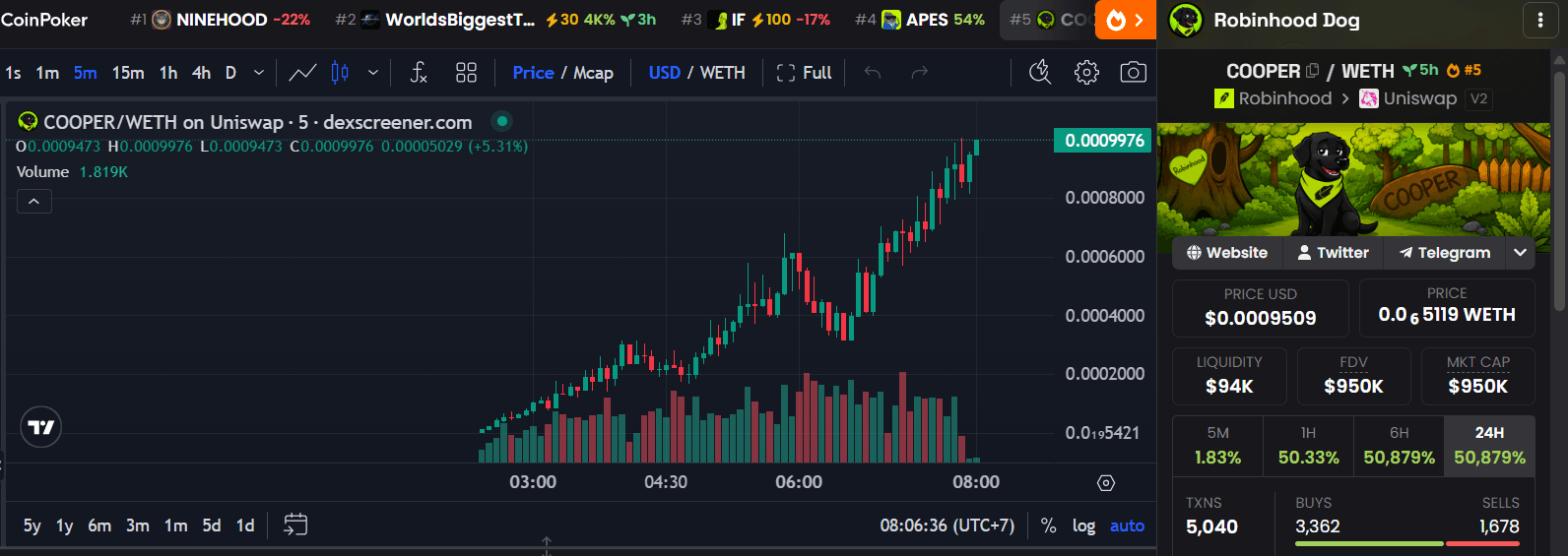The width and height of the screenshot is (1568, 556).
Task: Expand the timeframe dropdown arrow
Action: [259, 72]
